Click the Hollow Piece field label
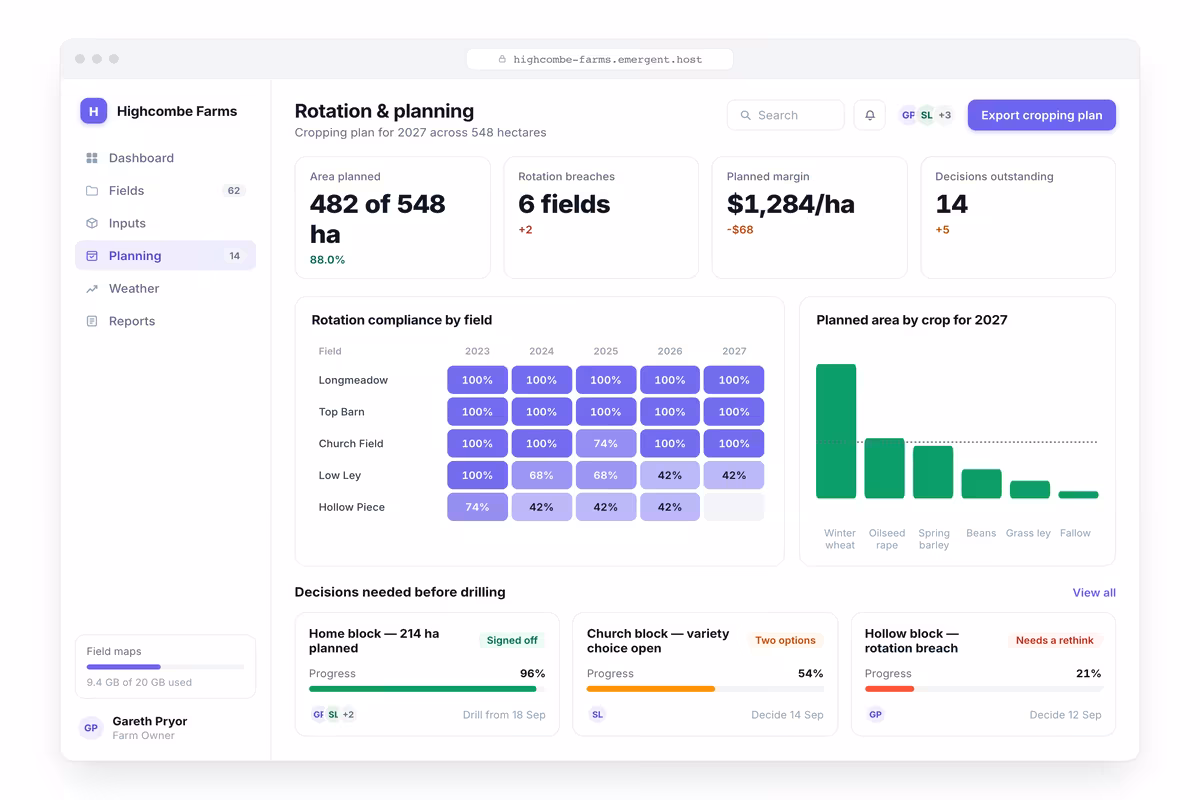 click(x=351, y=507)
